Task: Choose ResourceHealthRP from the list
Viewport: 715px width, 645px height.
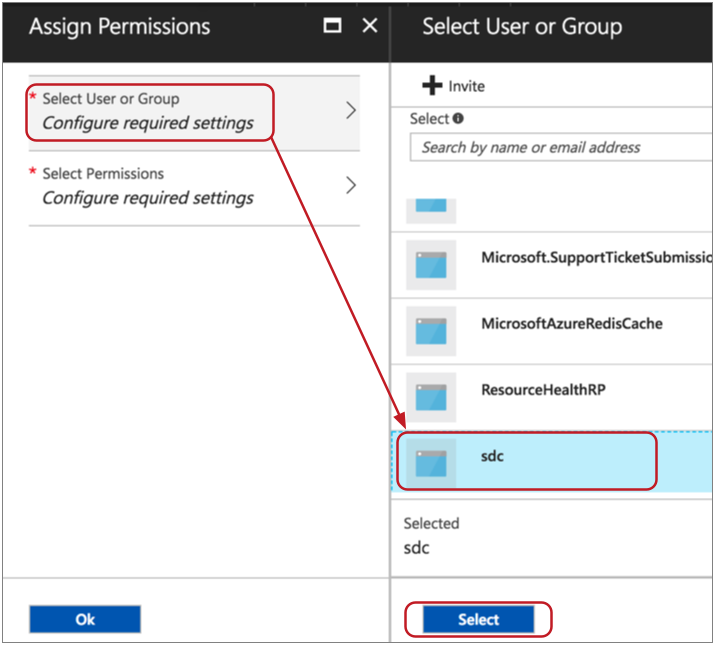Action: pyautogui.click(x=542, y=390)
